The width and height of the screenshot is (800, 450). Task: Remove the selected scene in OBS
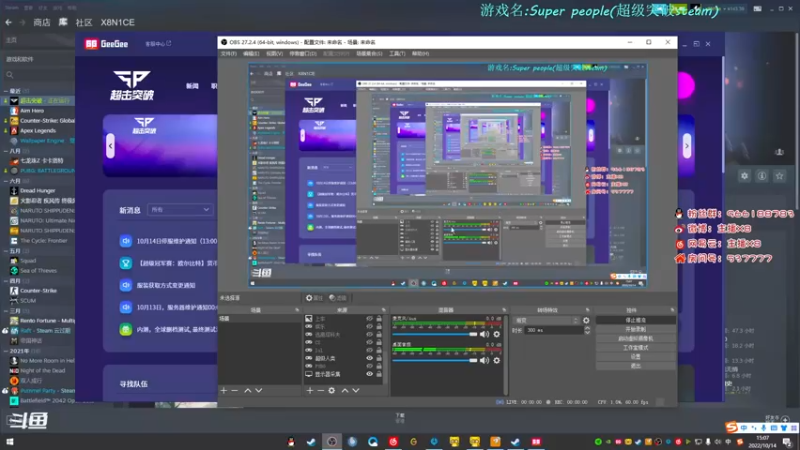click(235, 390)
